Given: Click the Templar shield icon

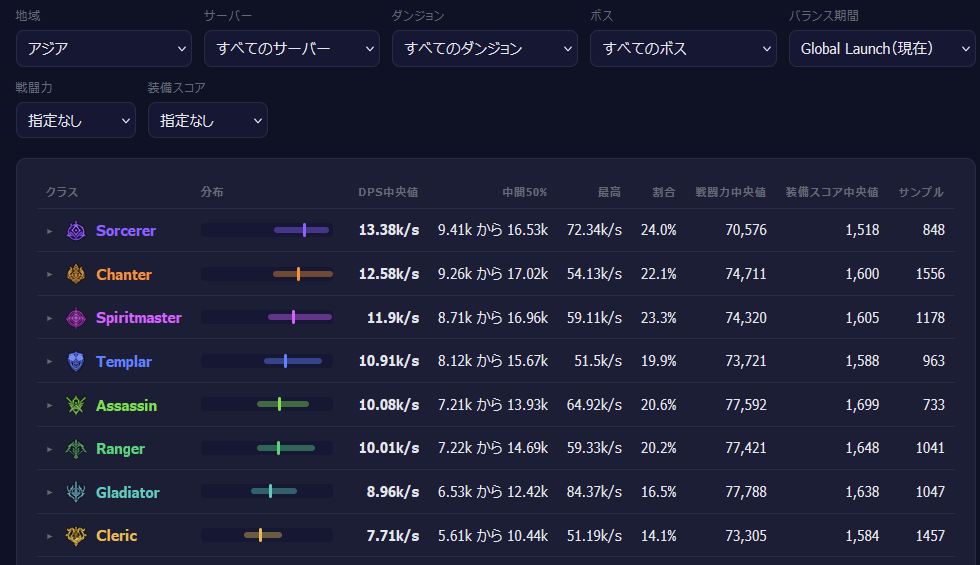Looking at the screenshot, I should 76,361.
